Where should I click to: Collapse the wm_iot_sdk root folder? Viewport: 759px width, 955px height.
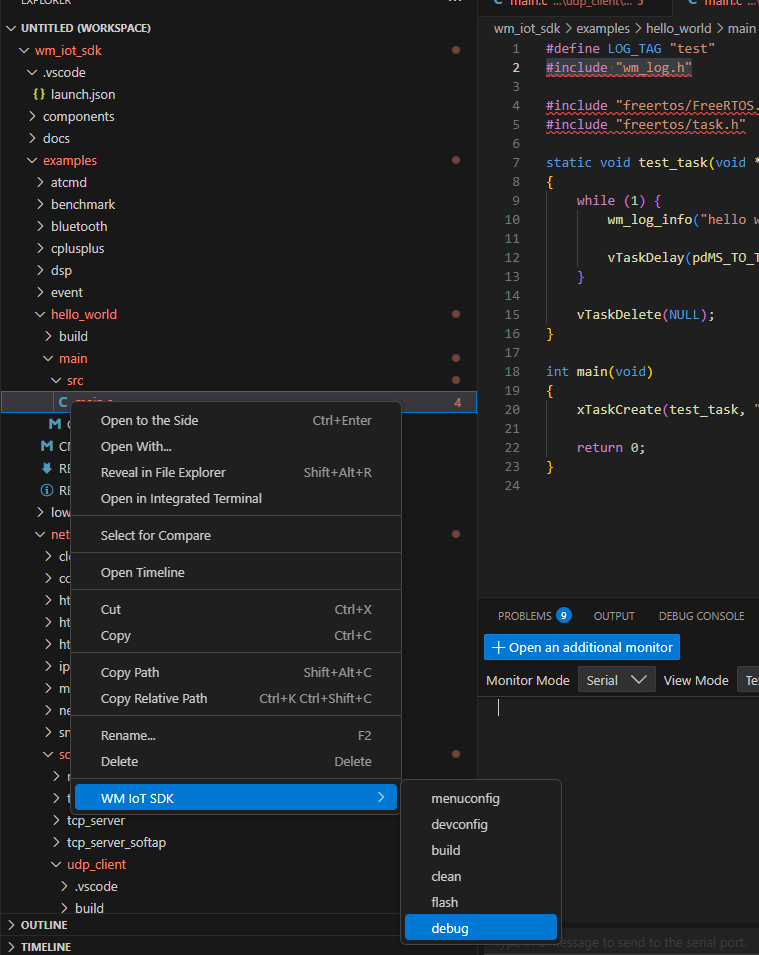(x=24, y=51)
